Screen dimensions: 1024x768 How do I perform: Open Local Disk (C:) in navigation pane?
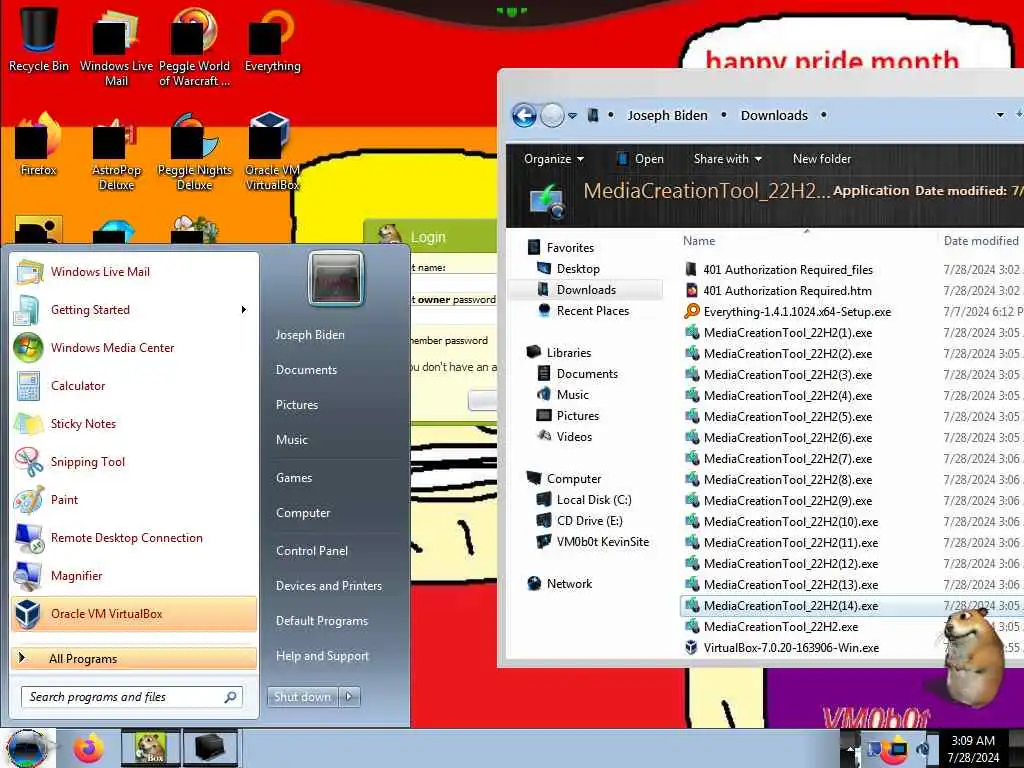pos(594,500)
